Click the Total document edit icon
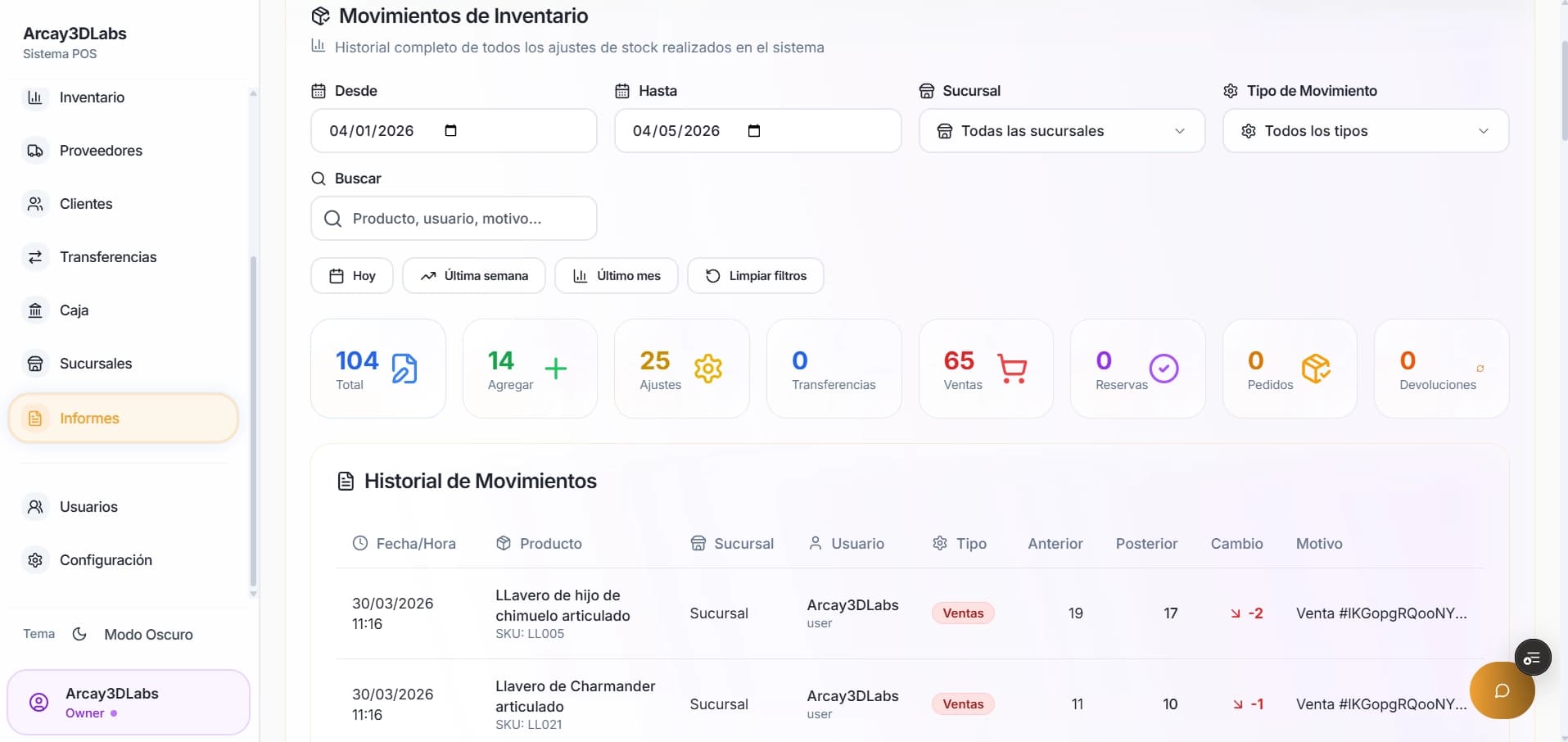 (x=404, y=369)
